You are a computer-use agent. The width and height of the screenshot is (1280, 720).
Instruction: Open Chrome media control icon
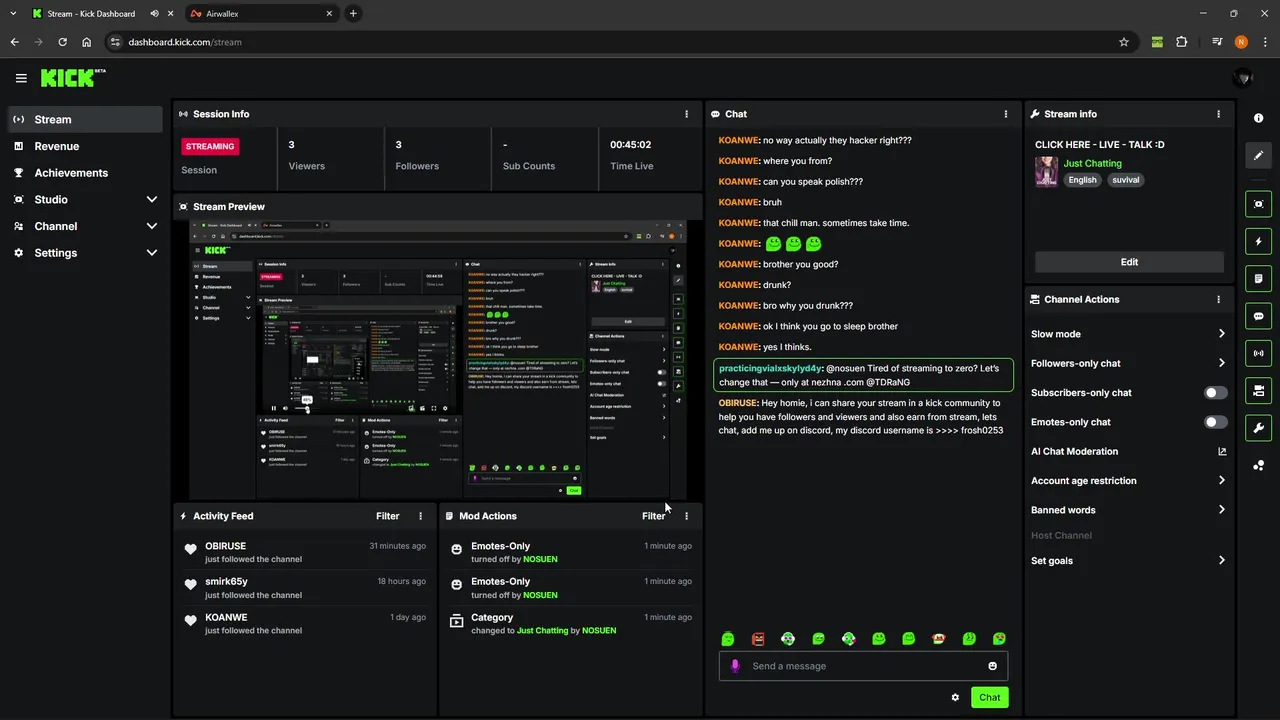[x=1217, y=42]
